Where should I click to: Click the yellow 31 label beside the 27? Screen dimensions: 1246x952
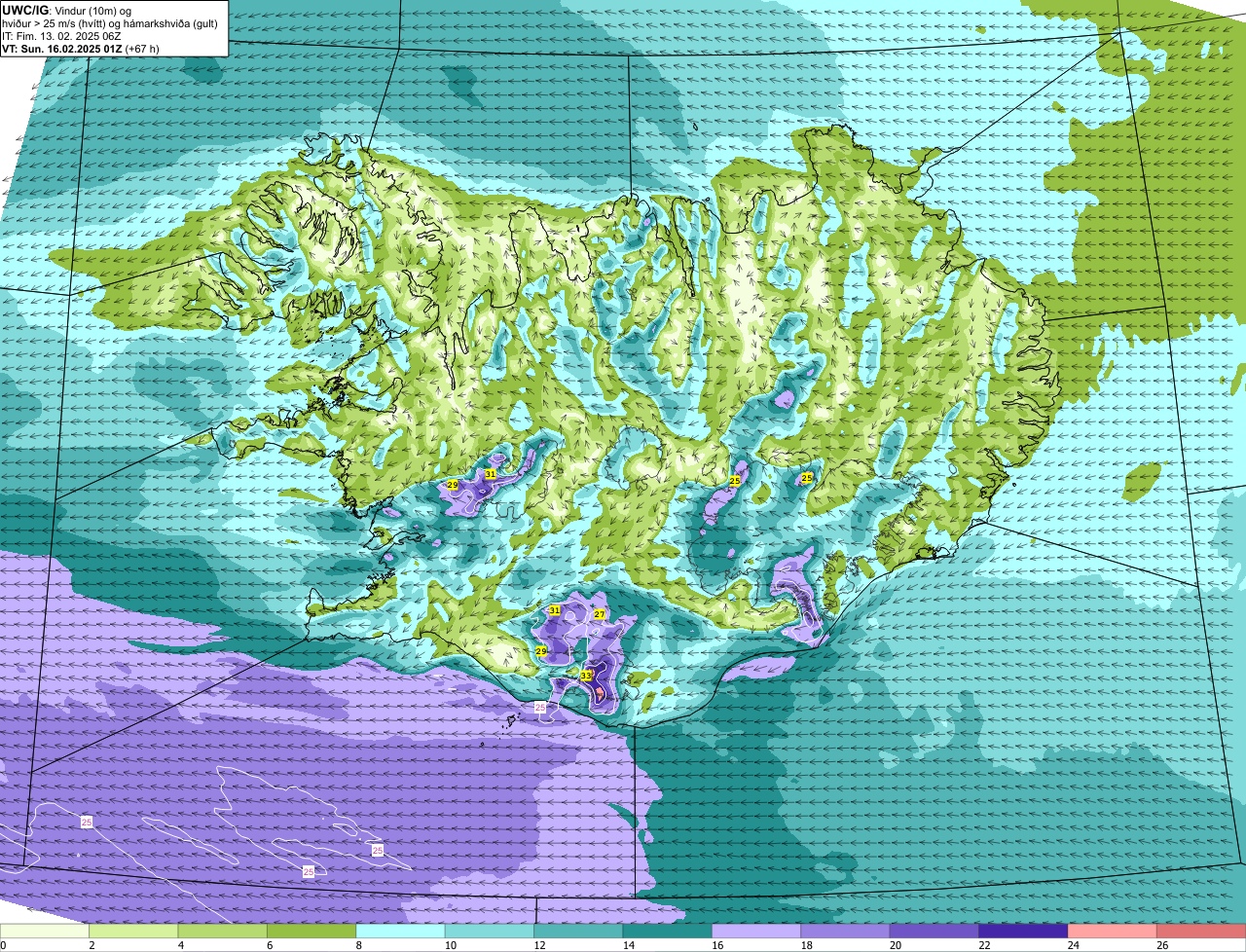tap(555, 610)
